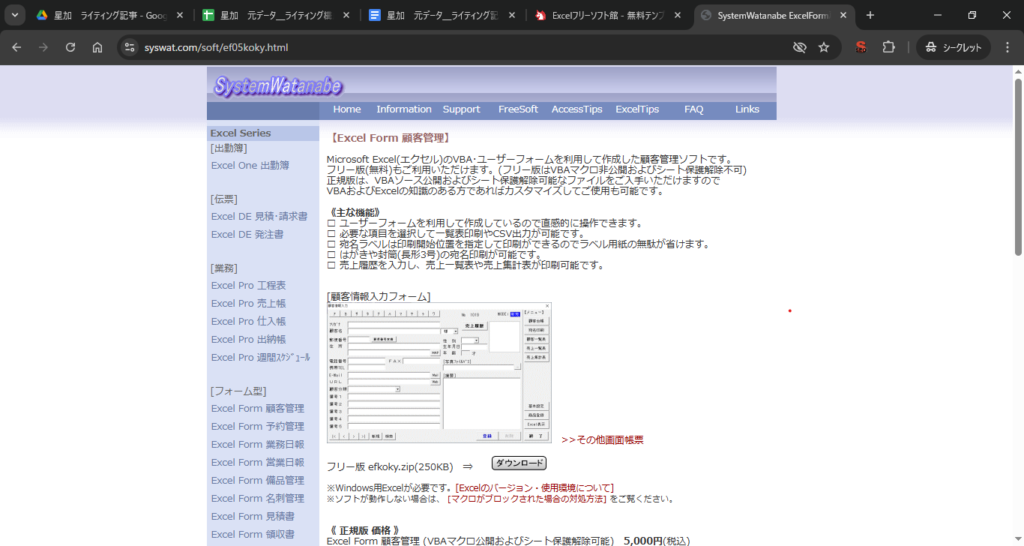The image size is (1024, 546).
Task: Open the tab search dropdown arrow
Action: [14, 15]
